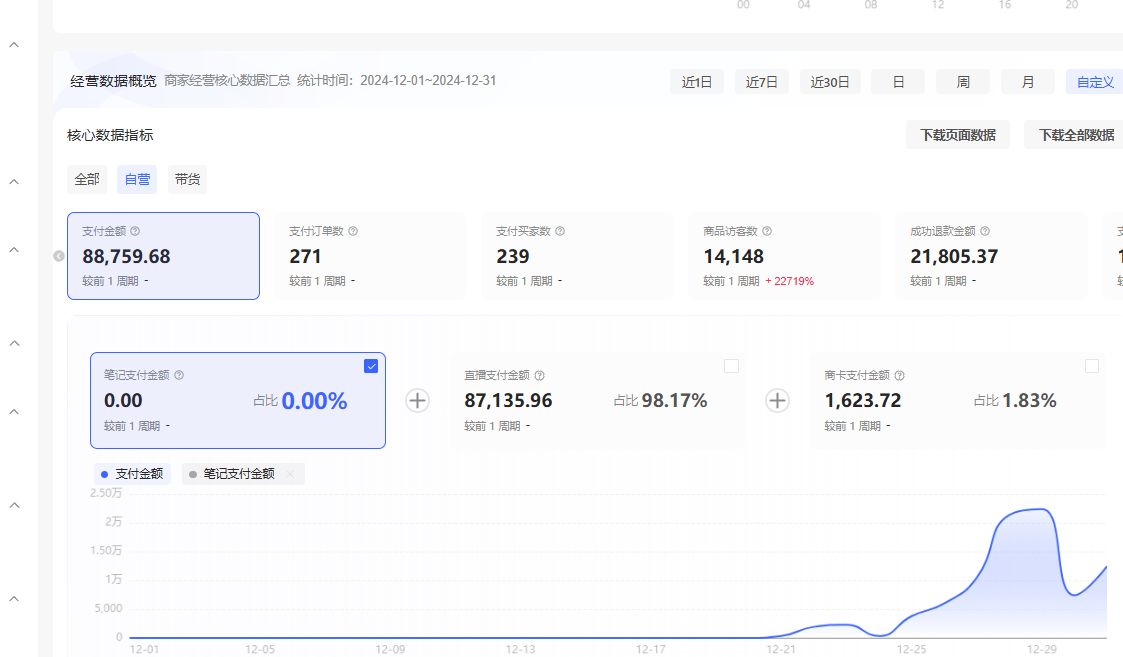The width and height of the screenshot is (1123, 657).
Task: Click the red +22719% change figure
Action: click(789, 282)
